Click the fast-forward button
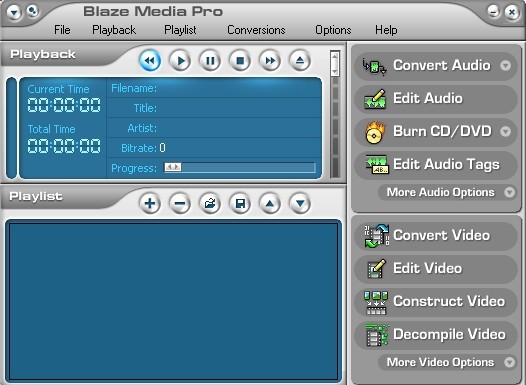The height and width of the screenshot is (385, 526). pos(270,61)
